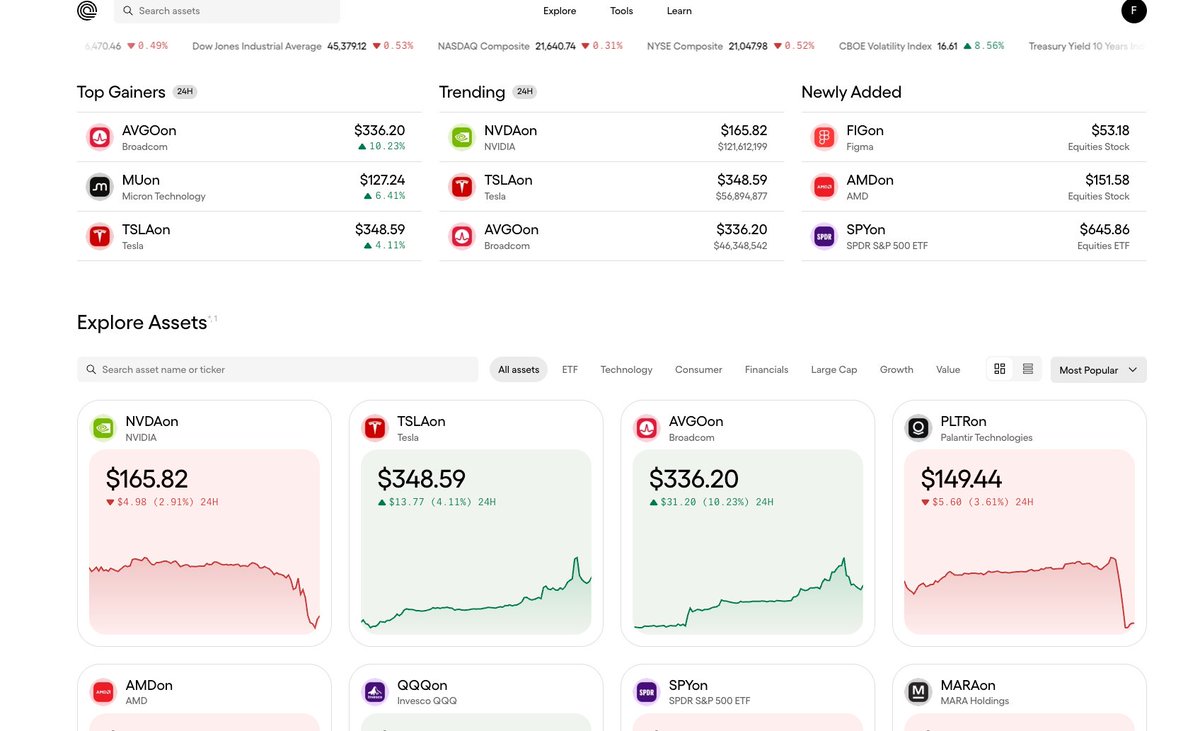The height and width of the screenshot is (731, 1200).
Task: Click the TSLAon Tesla icon in Trending
Action: (x=462, y=187)
